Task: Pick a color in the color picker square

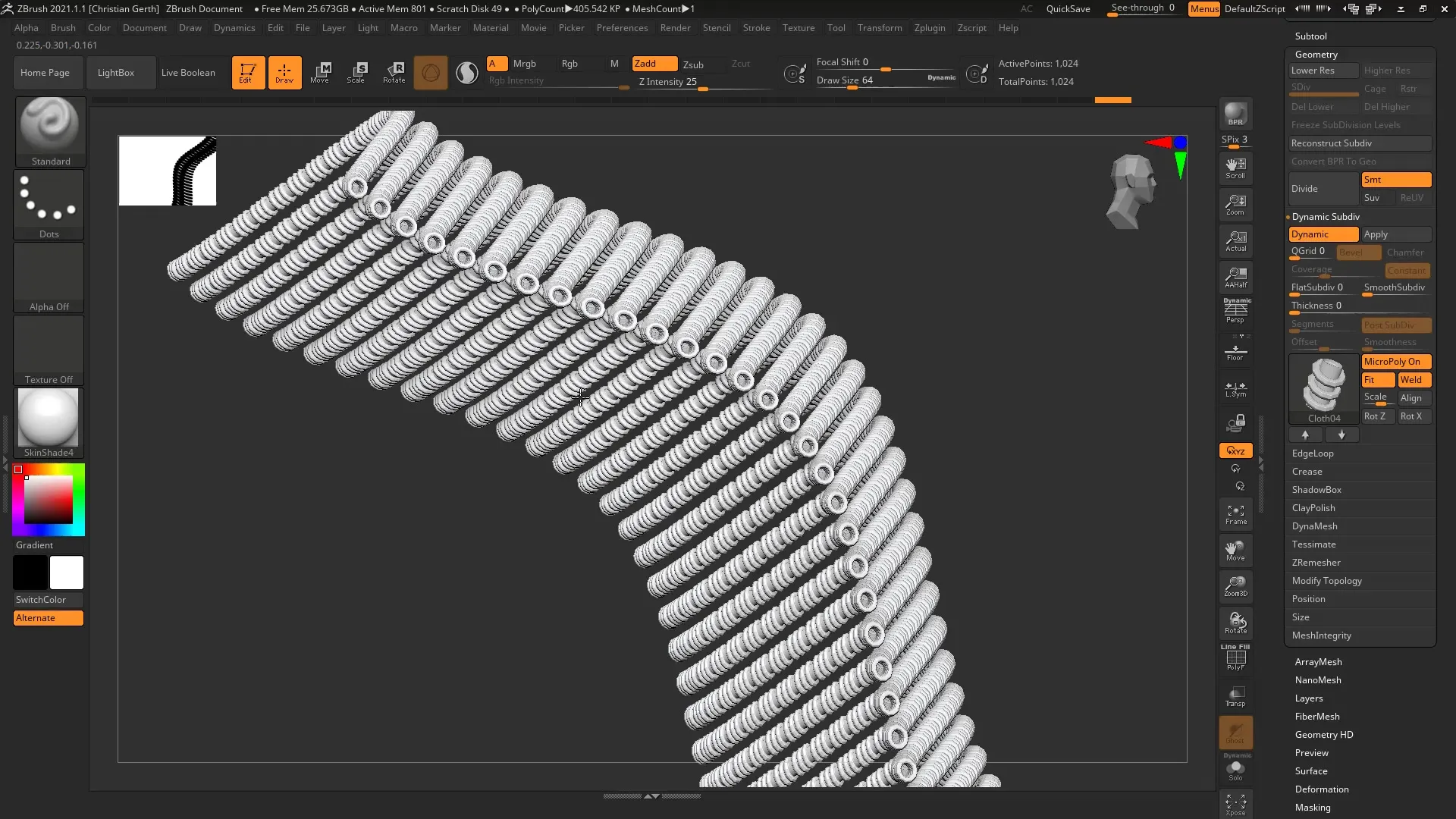Action: pos(49,500)
